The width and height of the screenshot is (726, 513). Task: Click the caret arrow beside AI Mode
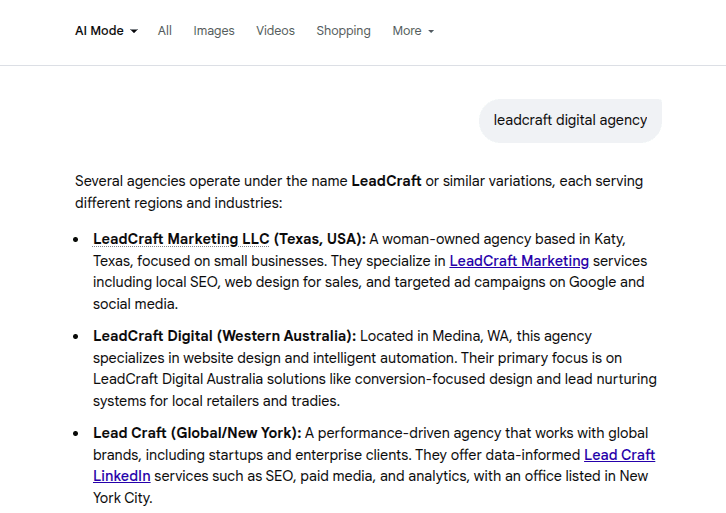[x=134, y=32]
